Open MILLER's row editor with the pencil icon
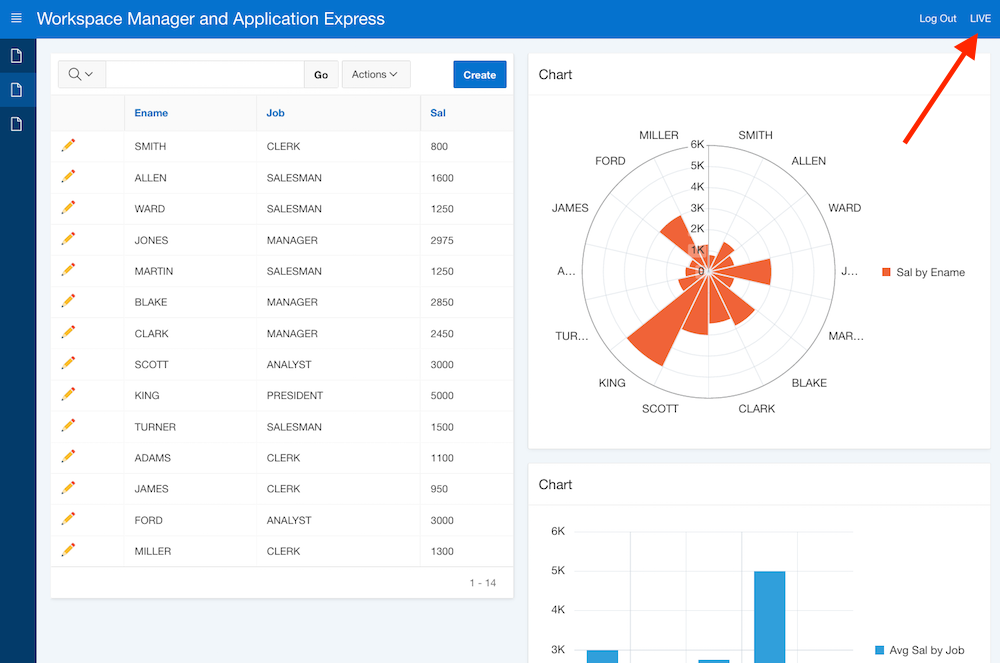This screenshot has height=663, width=1000. click(68, 550)
